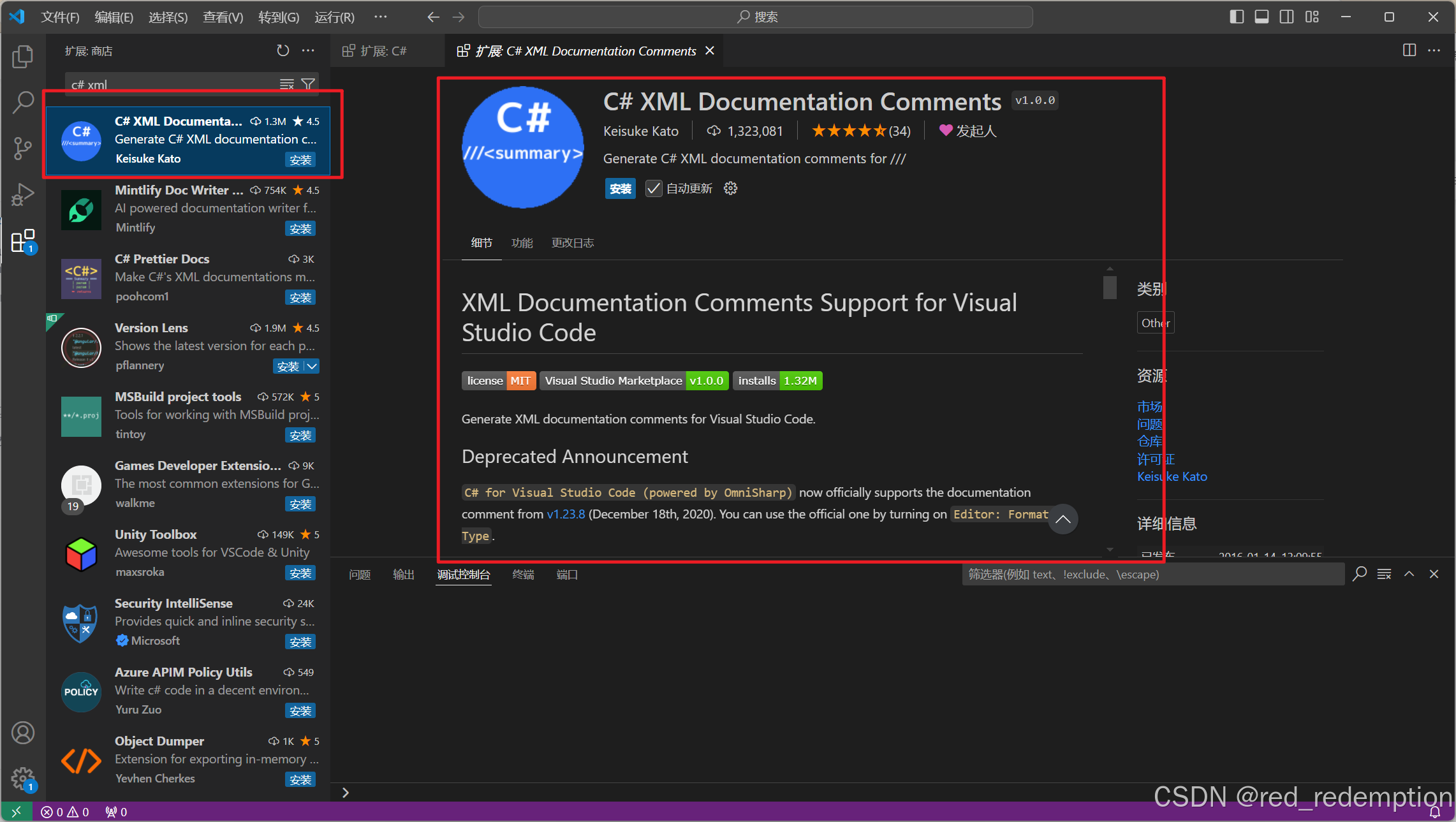Open the 编辑(E) menu
Screen dimensions: 1456x822
tap(114, 17)
